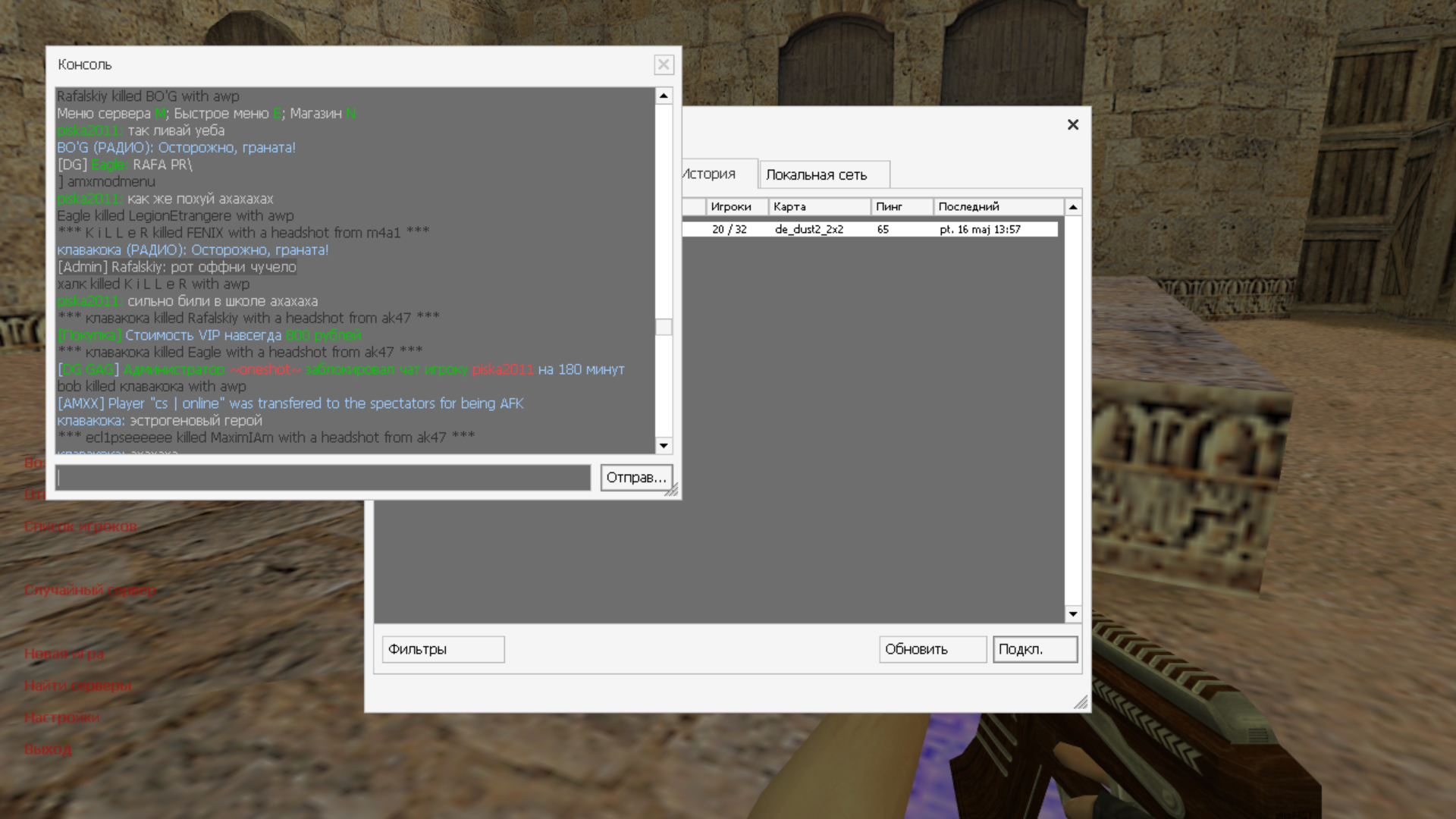Image resolution: width=1456 pixels, height=819 pixels.
Task: Click the date pt. 16 maj 13:57
Action: [x=980, y=229]
